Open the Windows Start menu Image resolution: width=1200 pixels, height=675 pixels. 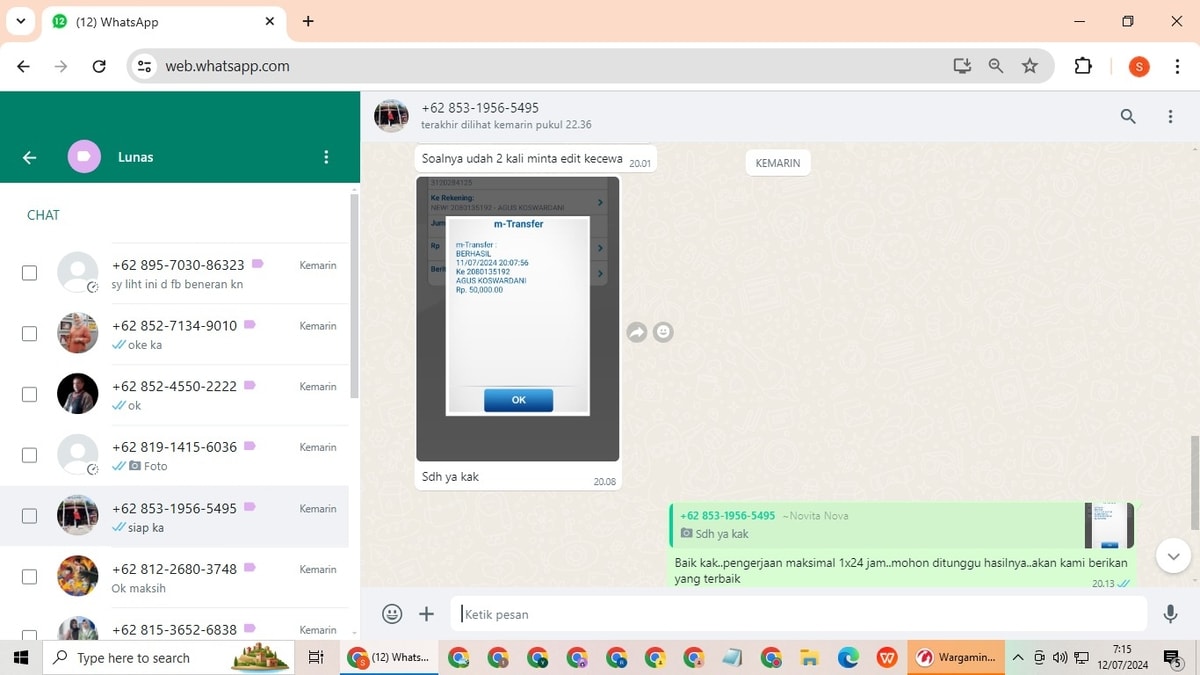(20, 657)
